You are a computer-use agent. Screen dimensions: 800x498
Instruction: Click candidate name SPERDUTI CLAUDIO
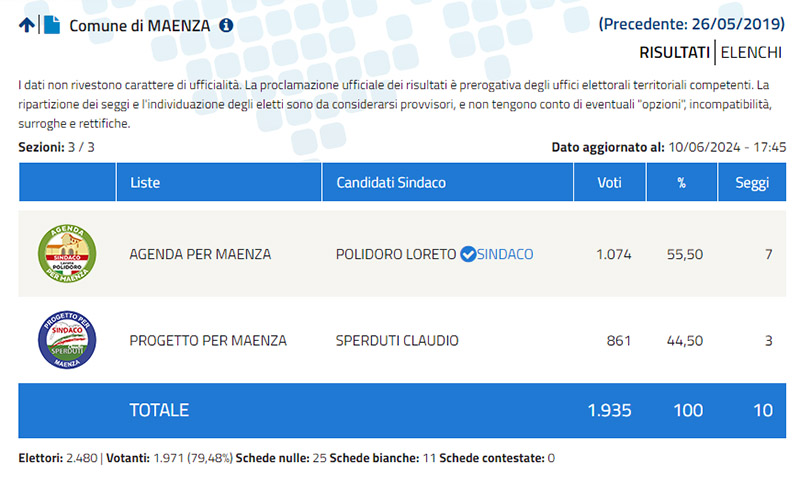coord(397,340)
